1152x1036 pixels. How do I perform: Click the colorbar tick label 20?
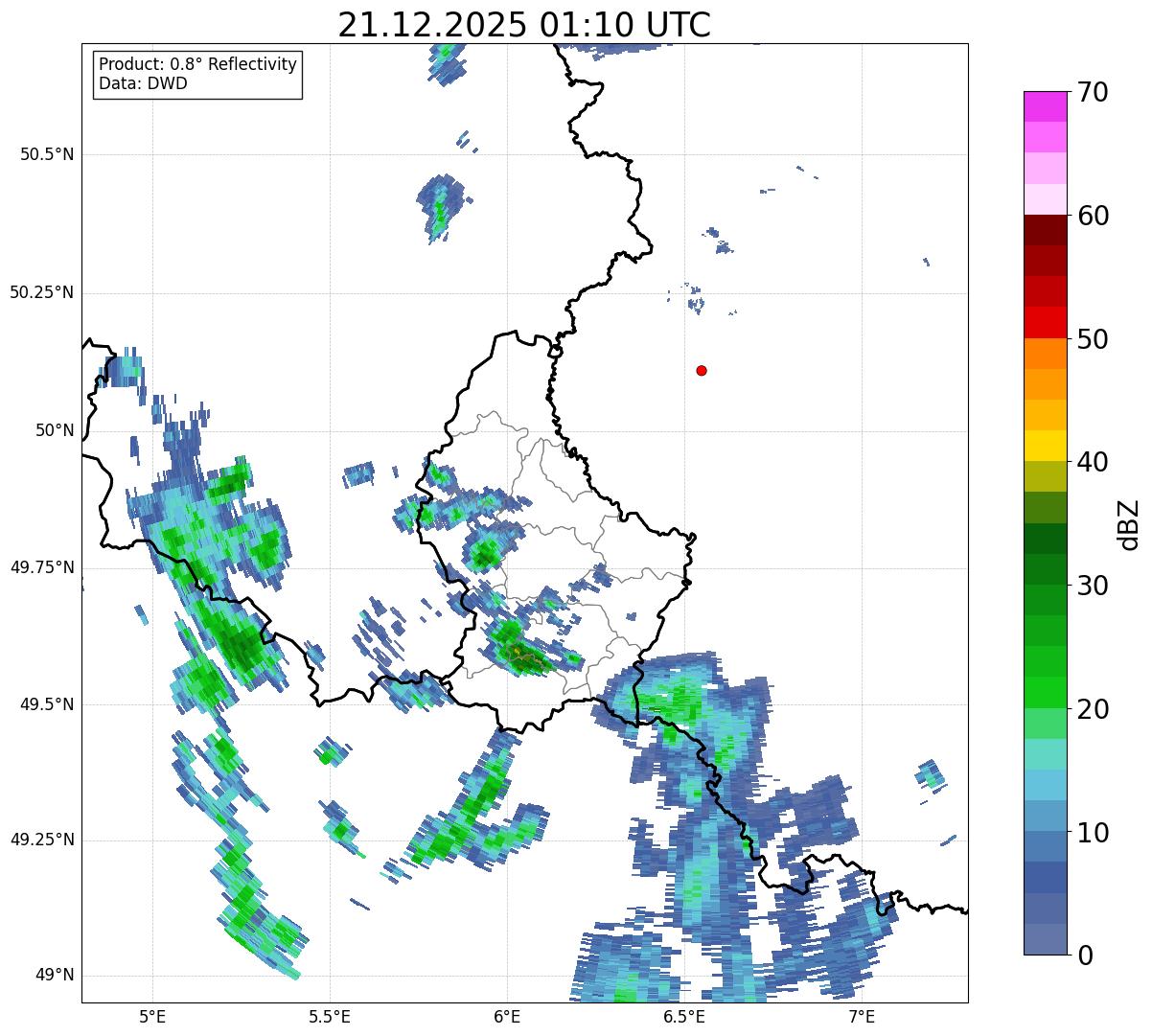click(x=1093, y=709)
